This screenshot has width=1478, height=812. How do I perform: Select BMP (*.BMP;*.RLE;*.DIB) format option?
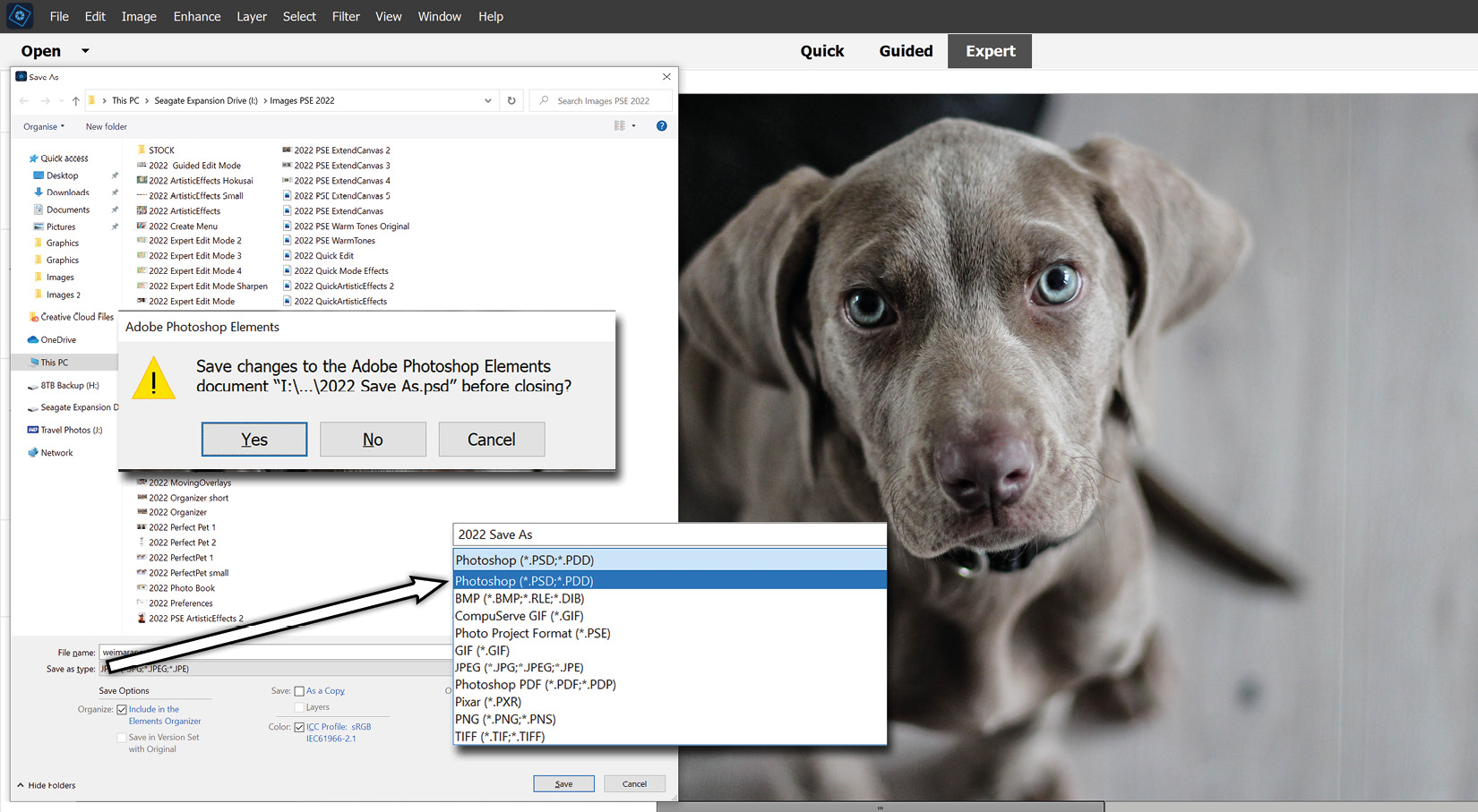point(670,599)
